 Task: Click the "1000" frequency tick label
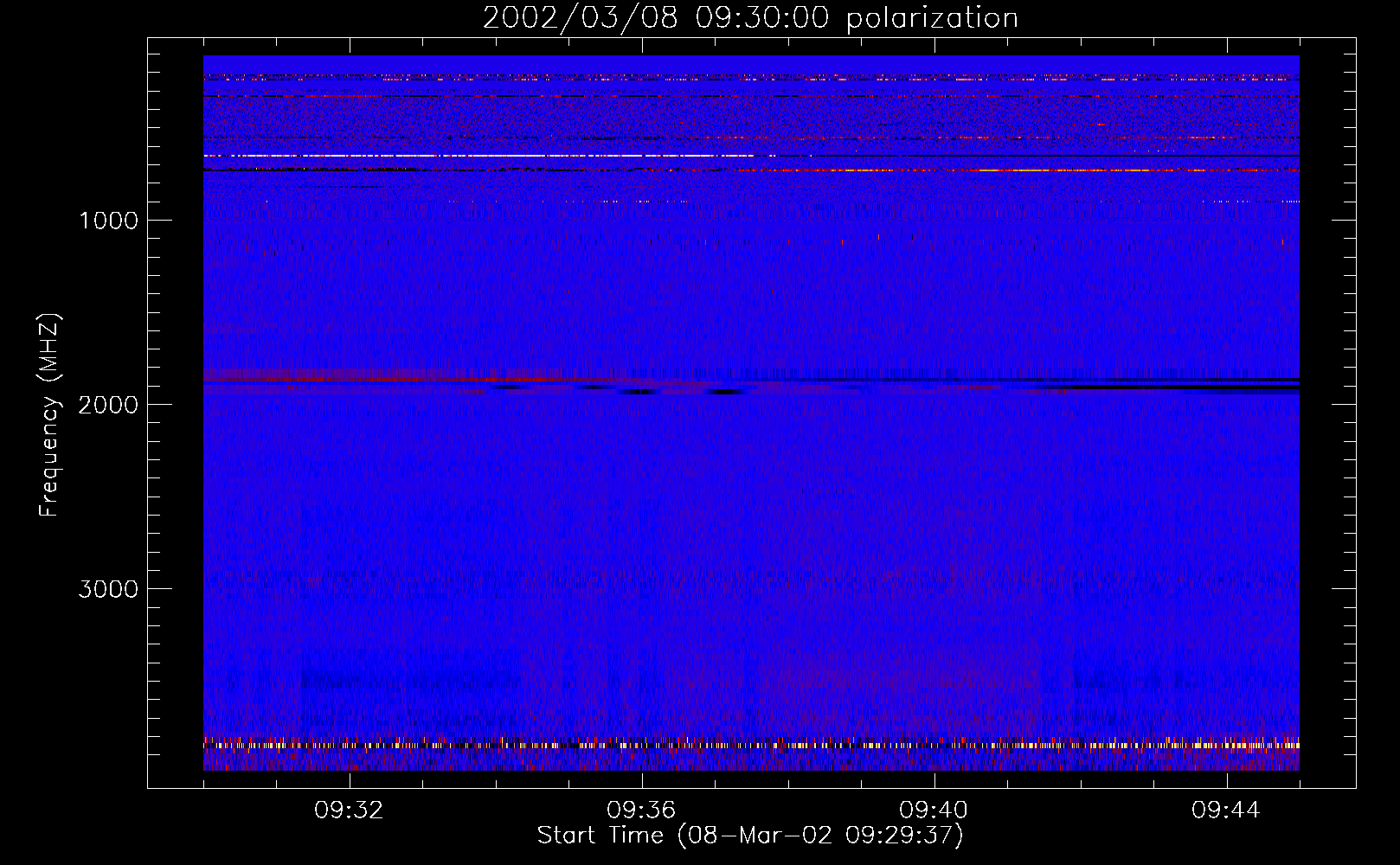coord(109,221)
